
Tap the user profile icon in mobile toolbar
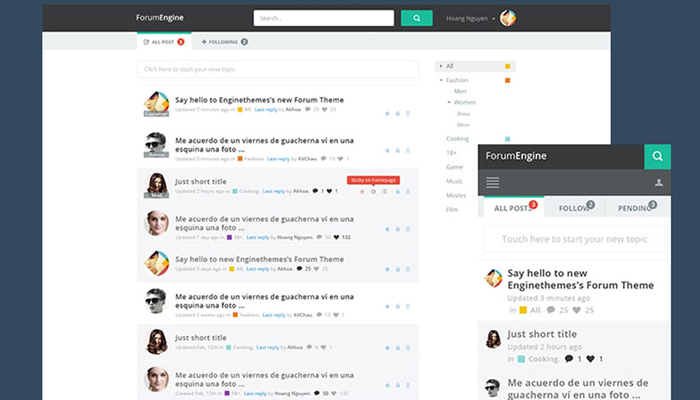[658, 183]
